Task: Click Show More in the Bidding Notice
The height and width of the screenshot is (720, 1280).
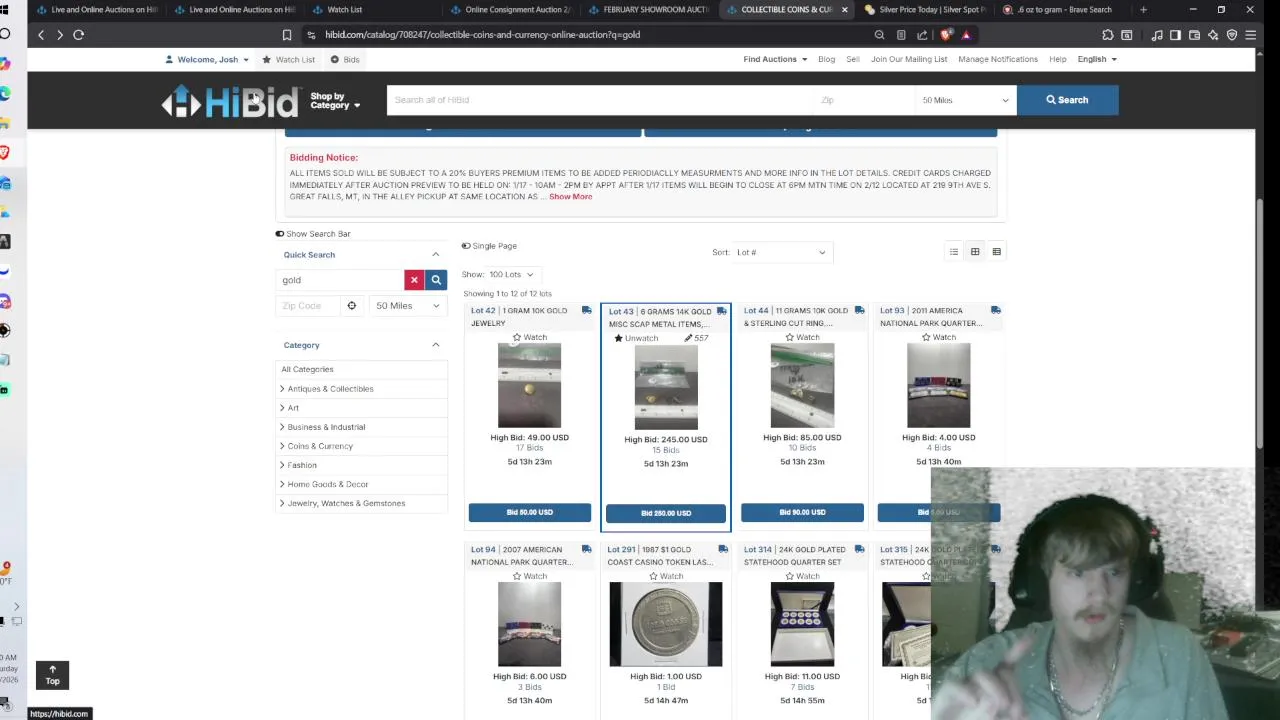Action: 570,197
